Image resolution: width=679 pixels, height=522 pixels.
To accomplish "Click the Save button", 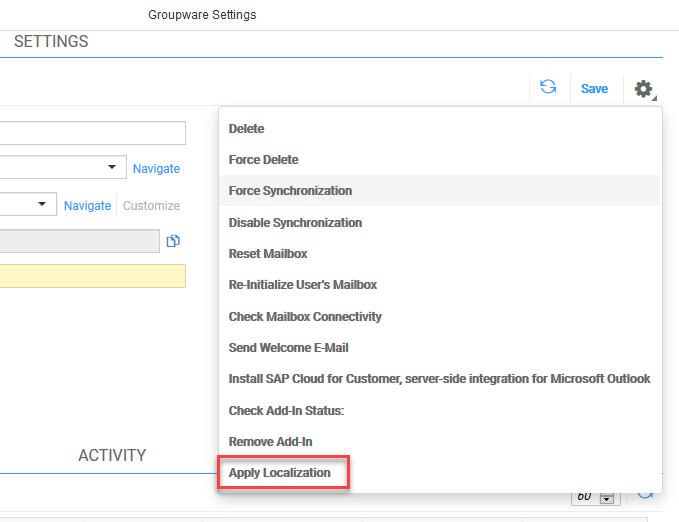I will (x=594, y=88).
